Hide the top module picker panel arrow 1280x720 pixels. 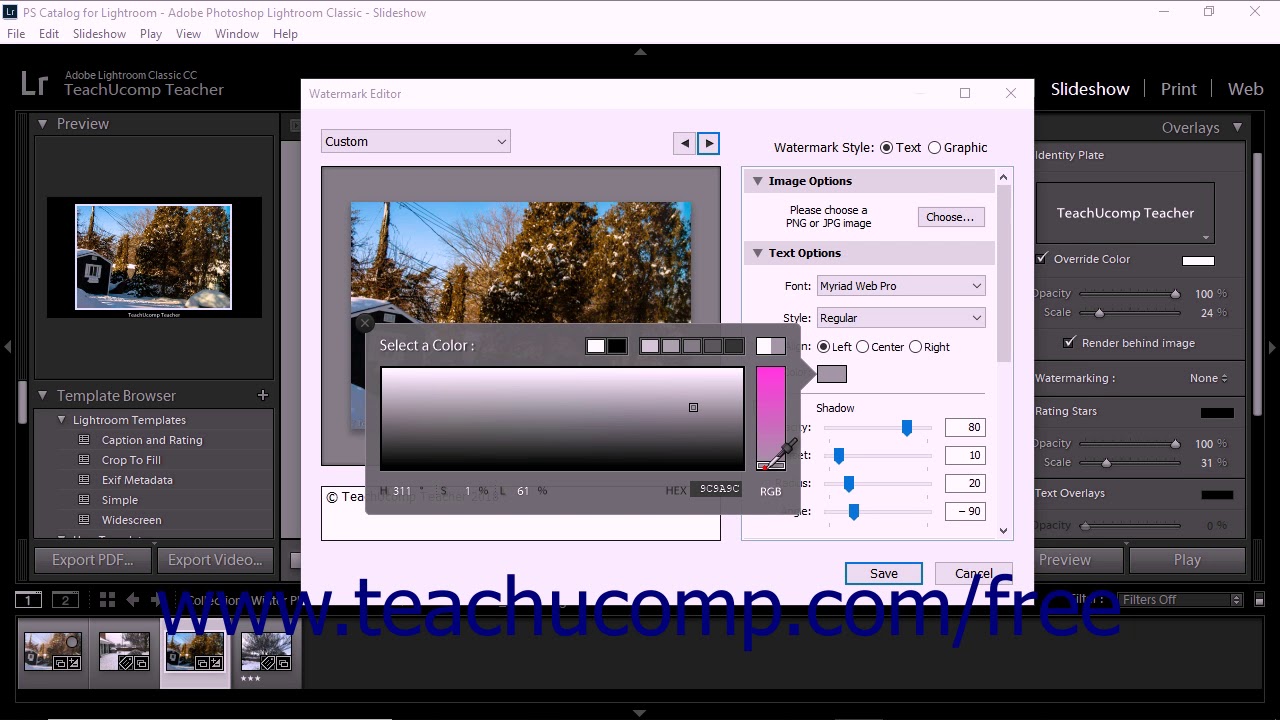pyautogui.click(x=640, y=52)
